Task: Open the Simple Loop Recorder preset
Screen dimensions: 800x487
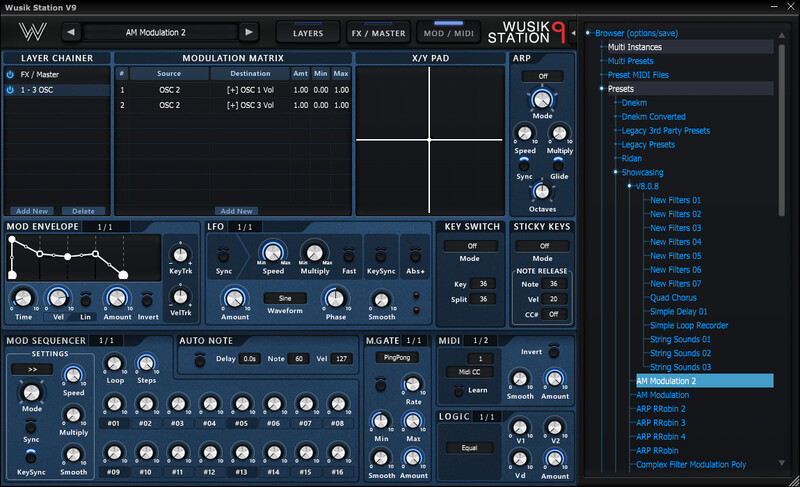Action: click(x=689, y=325)
